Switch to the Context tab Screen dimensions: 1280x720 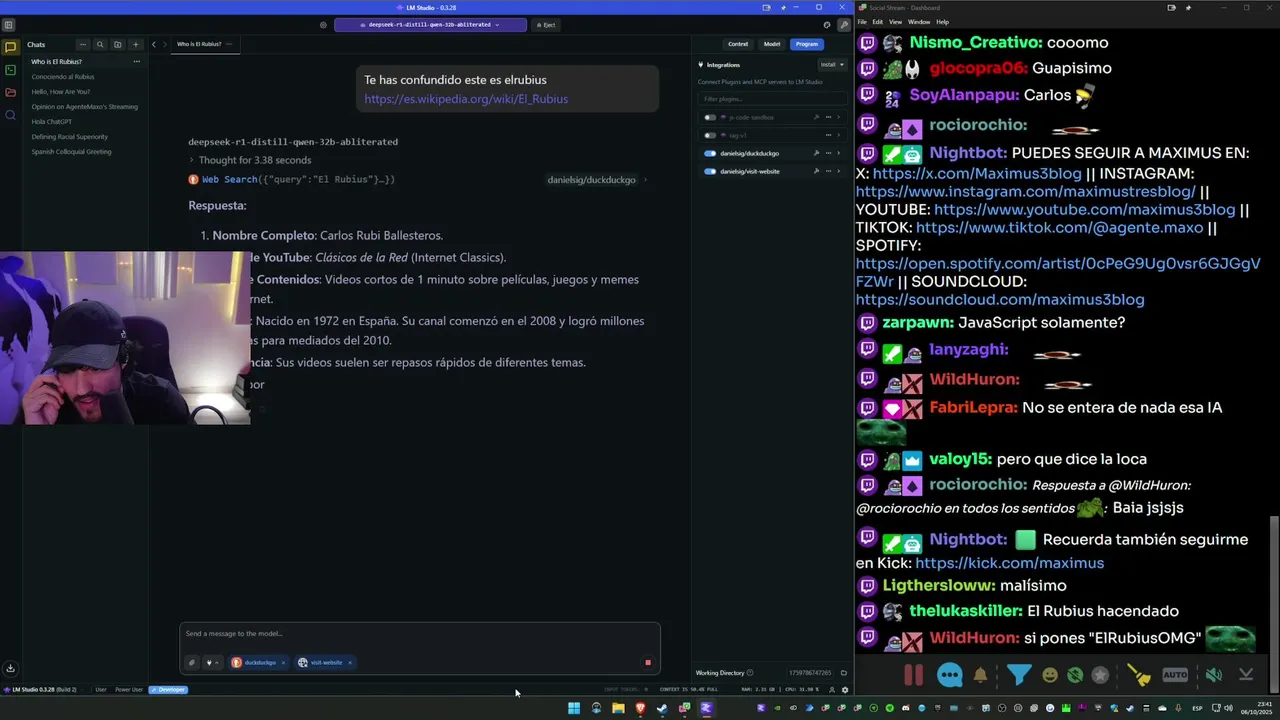coord(738,44)
